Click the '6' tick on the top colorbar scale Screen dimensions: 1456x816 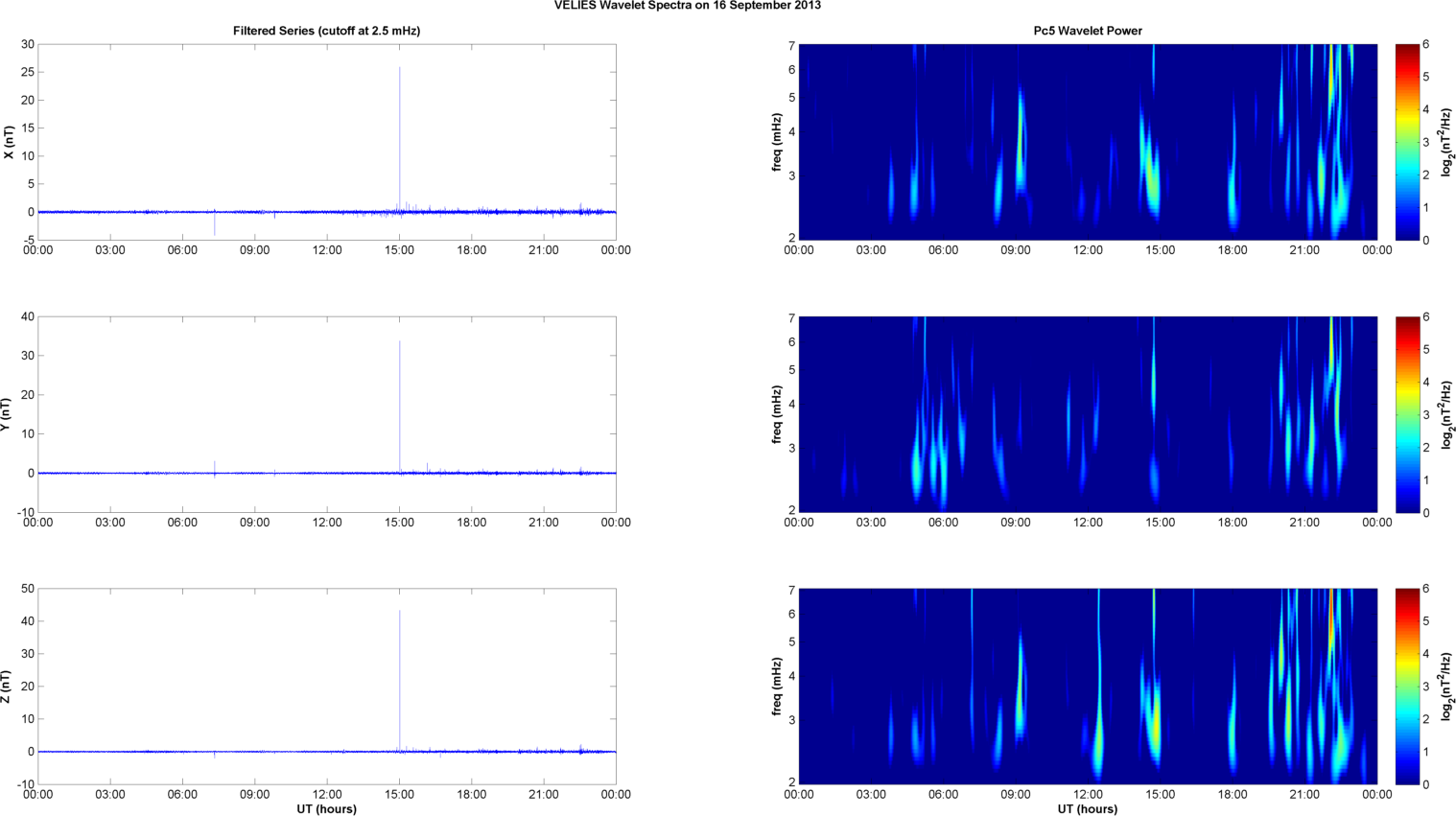(x=1426, y=45)
